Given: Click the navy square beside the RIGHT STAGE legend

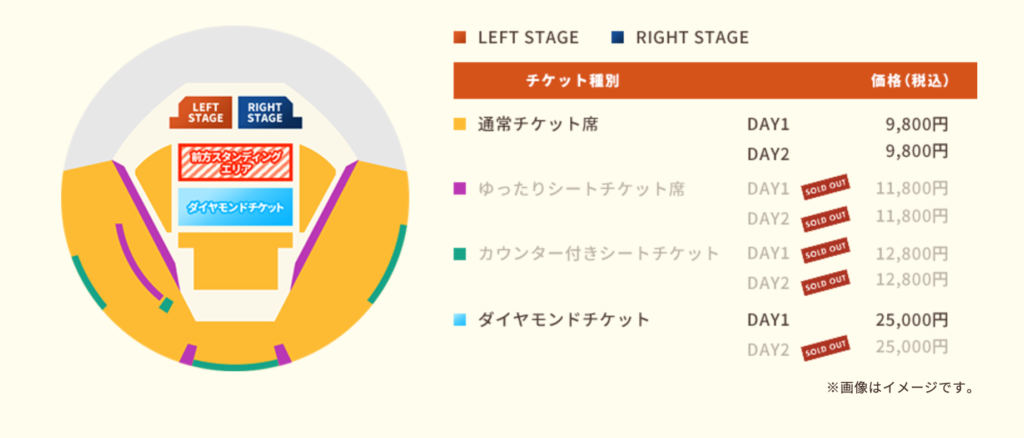Looking at the screenshot, I should pos(617,39).
